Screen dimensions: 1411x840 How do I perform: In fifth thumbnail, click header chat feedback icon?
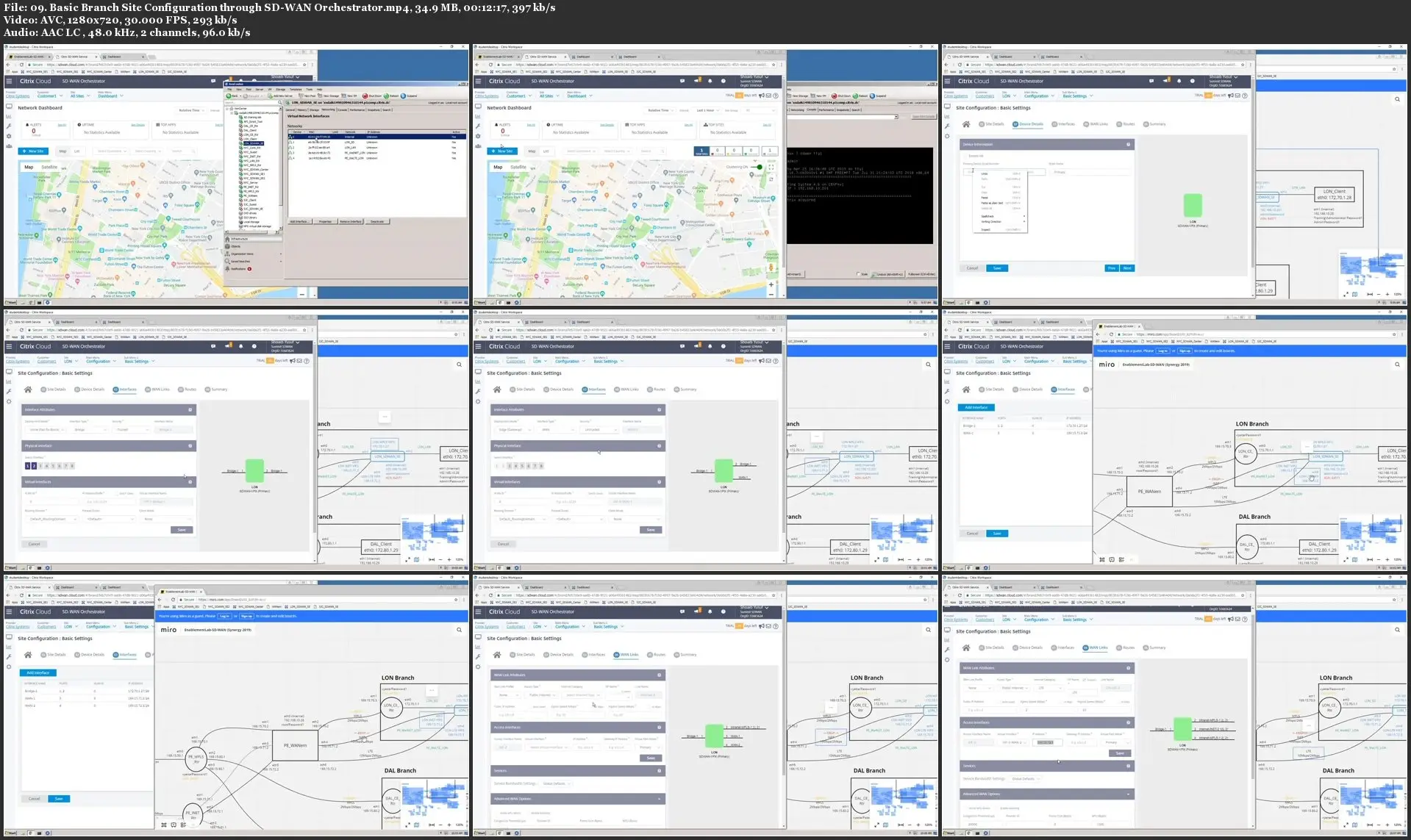coord(682,346)
